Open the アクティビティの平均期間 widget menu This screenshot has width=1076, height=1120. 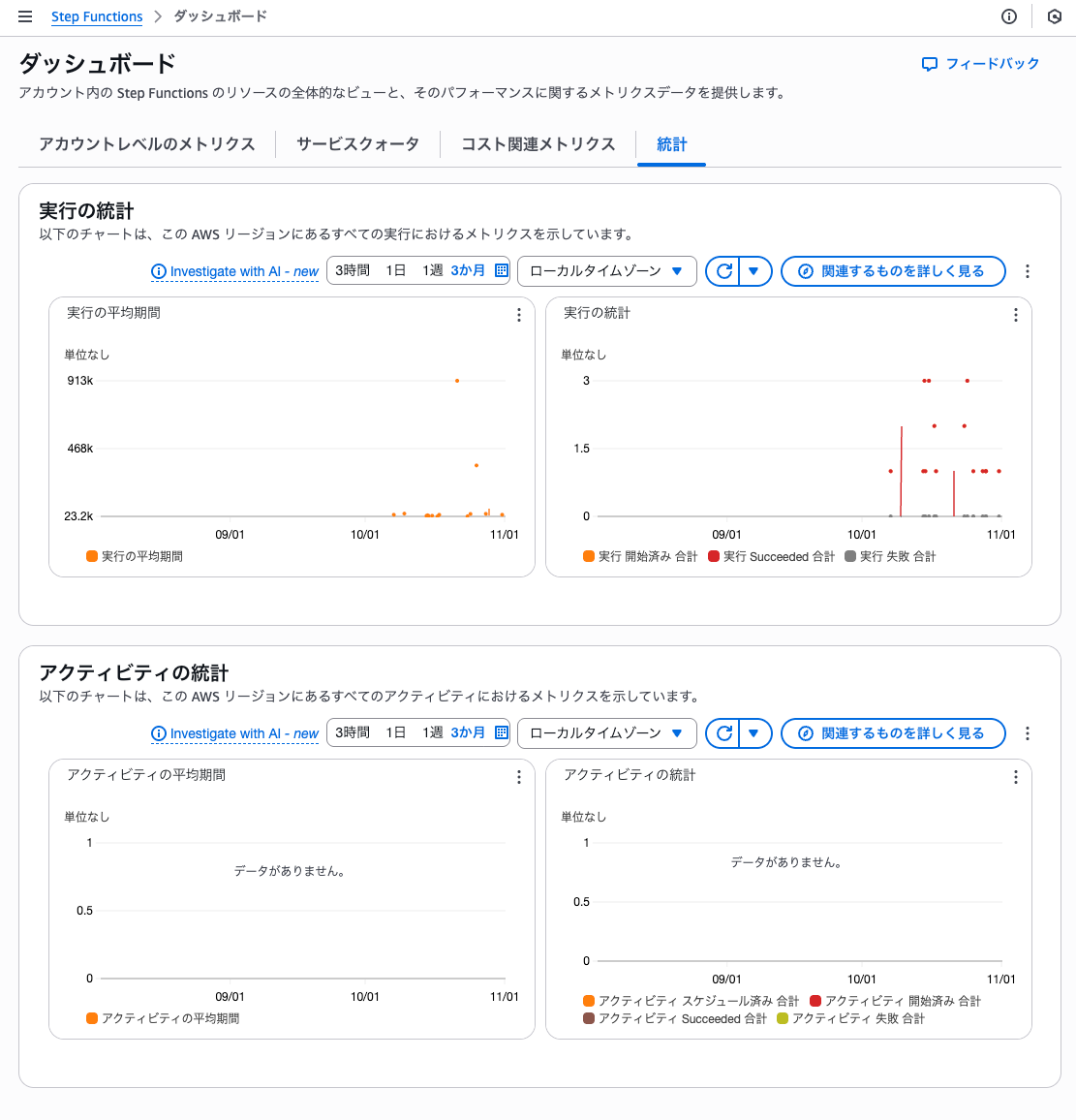pyautogui.click(x=518, y=777)
